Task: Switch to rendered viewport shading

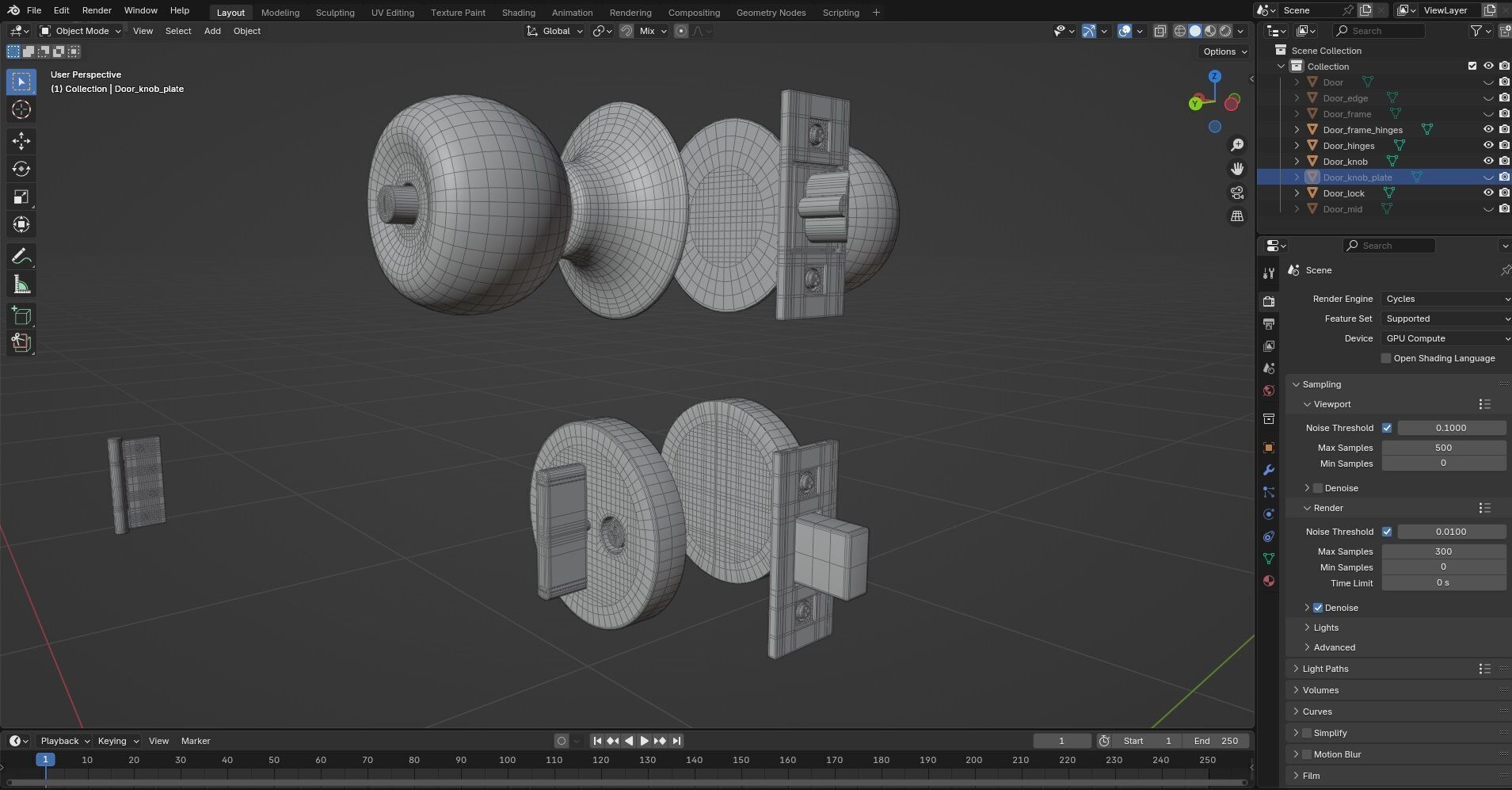Action: pyautogui.click(x=1225, y=31)
